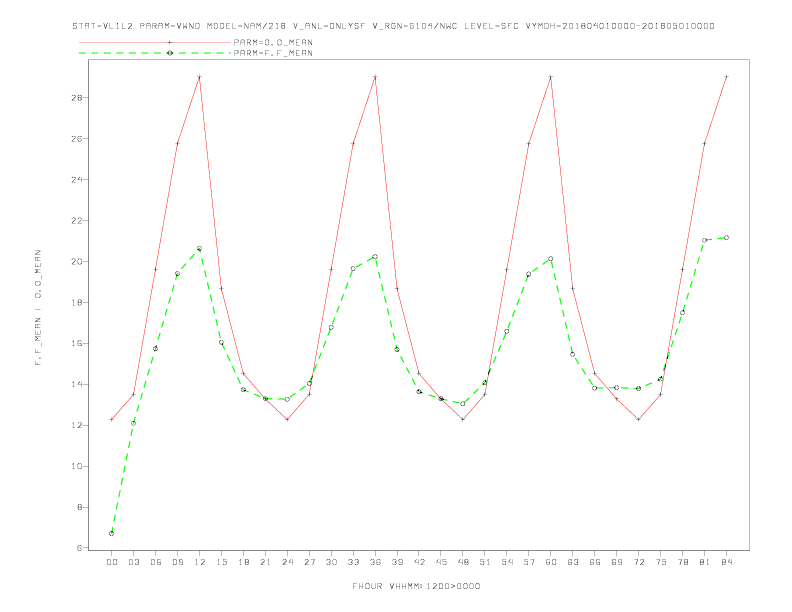Click x-axis tick label 84

pyautogui.click(x=726, y=562)
